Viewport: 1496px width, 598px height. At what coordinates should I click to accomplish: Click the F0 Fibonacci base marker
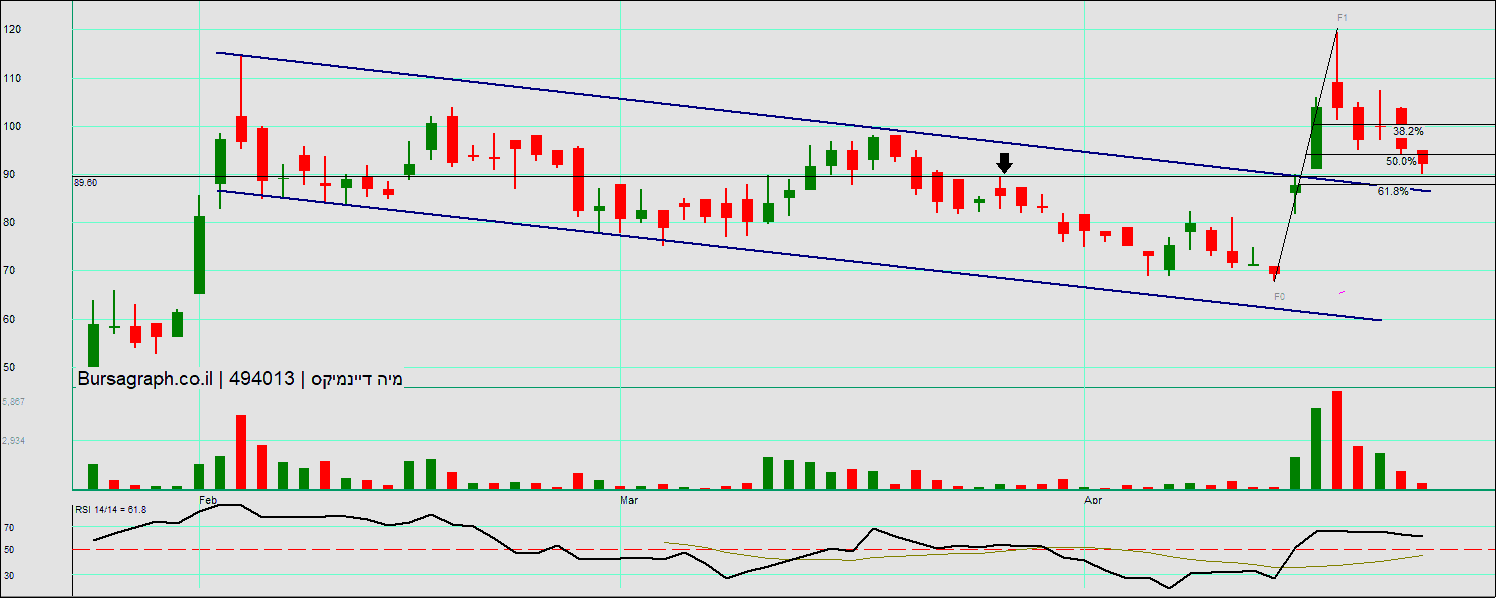tap(1279, 297)
